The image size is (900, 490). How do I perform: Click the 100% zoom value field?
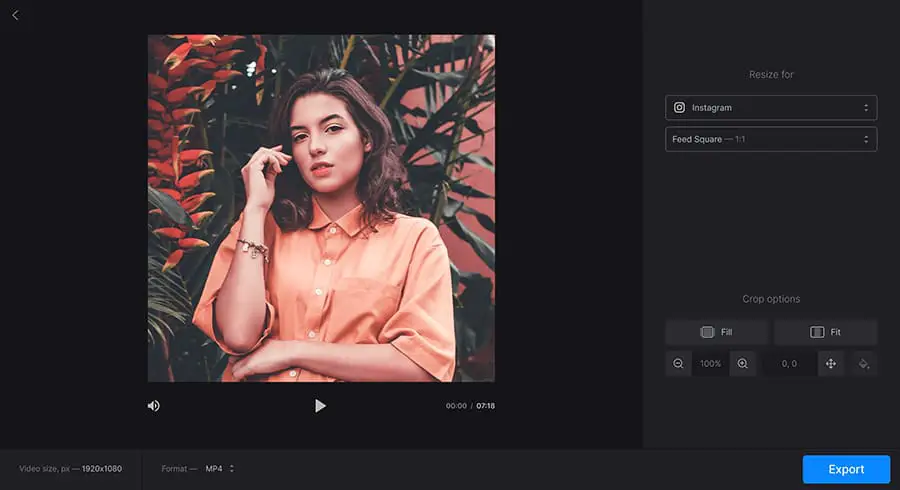pyautogui.click(x=710, y=364)
